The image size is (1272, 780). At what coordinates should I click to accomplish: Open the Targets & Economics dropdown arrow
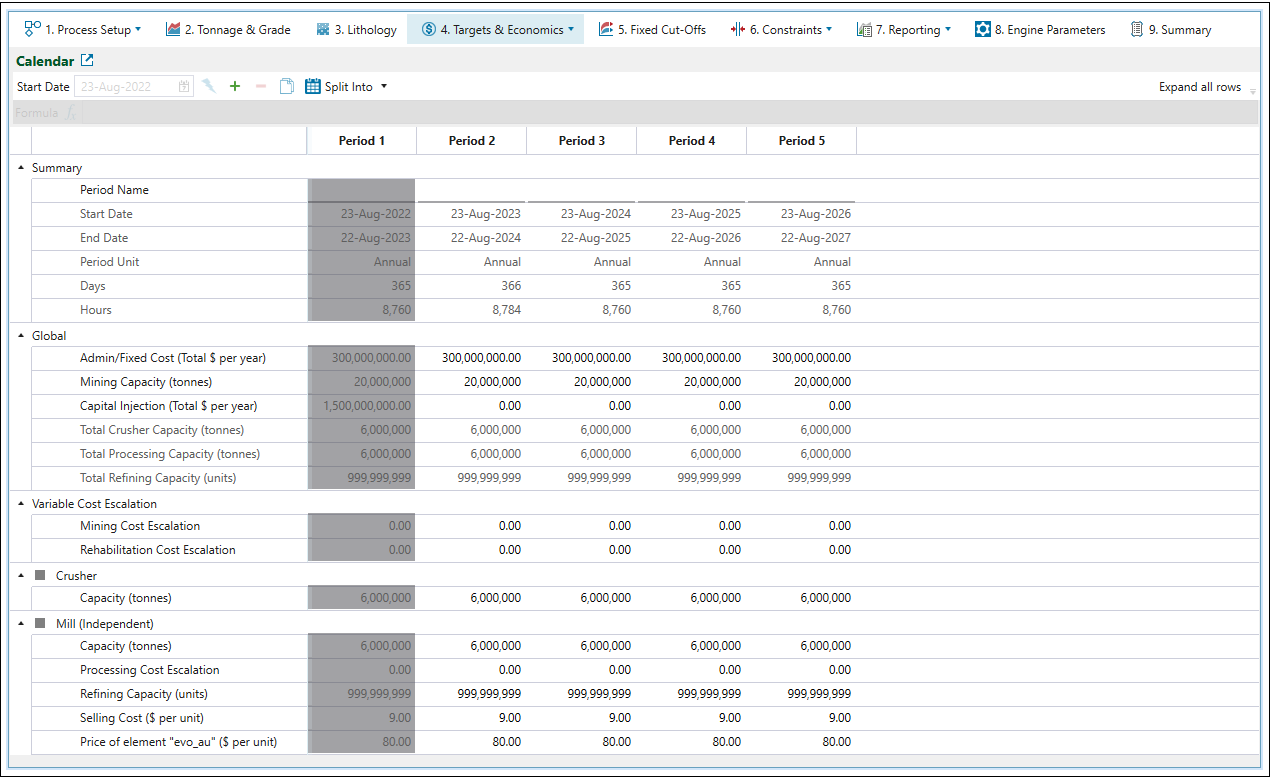click(x=571, y=30)
